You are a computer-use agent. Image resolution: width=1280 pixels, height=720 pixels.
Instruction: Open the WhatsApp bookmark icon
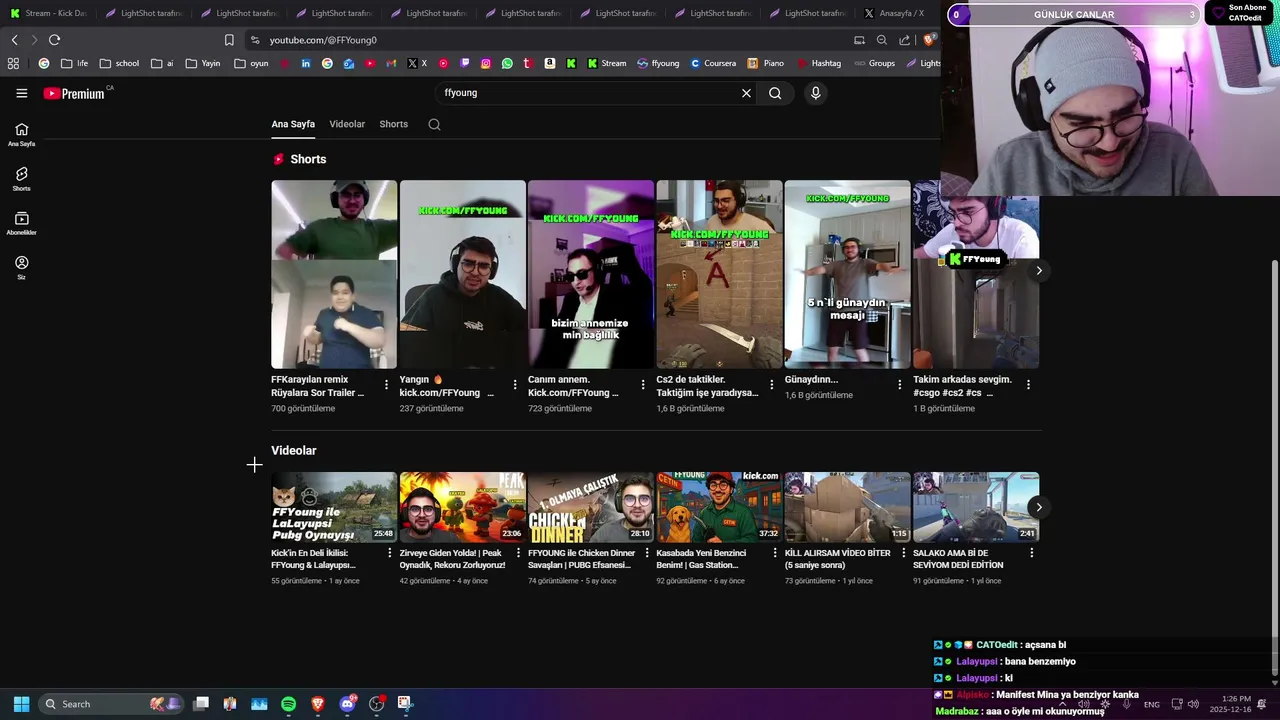(x=507, y=63)
